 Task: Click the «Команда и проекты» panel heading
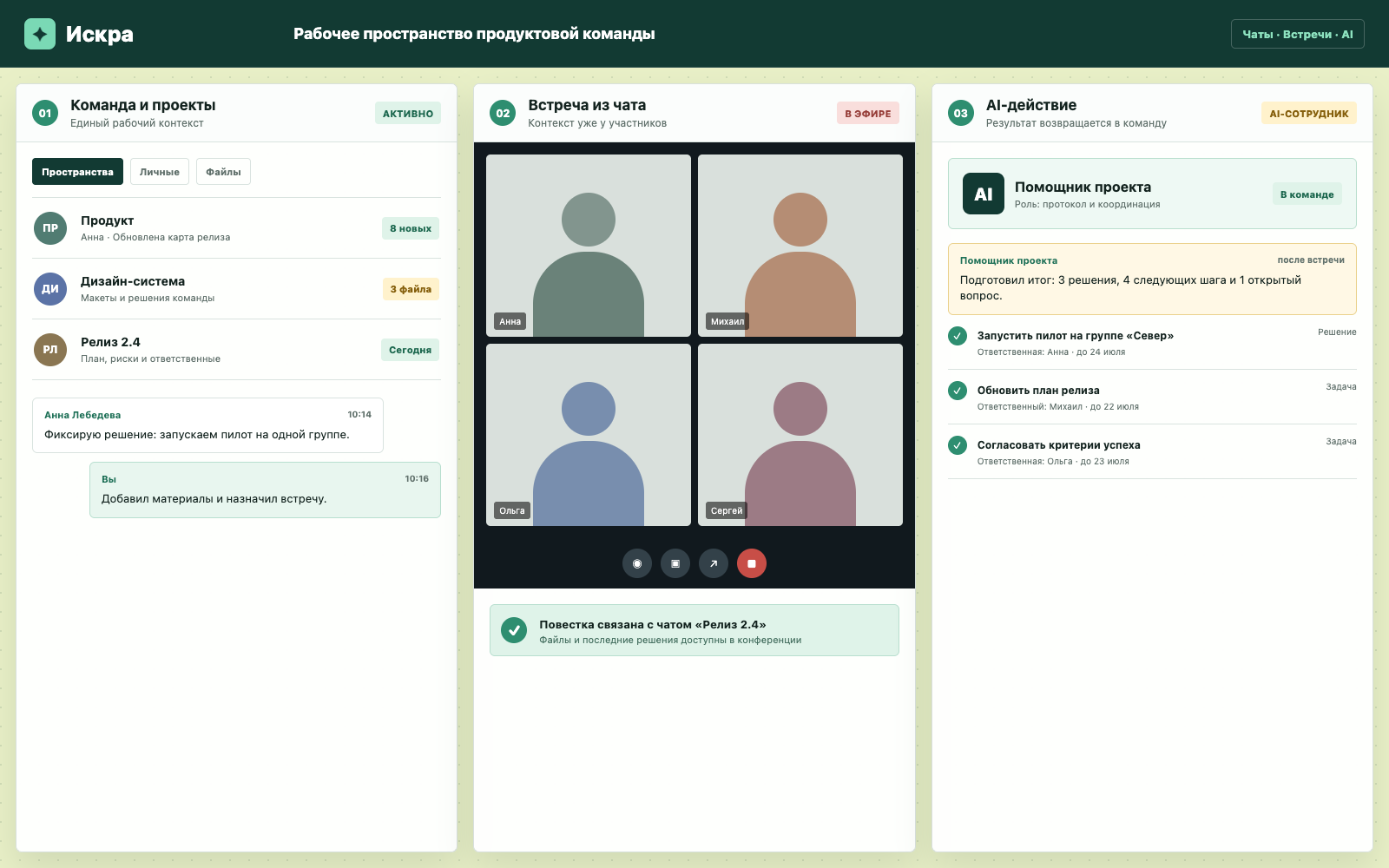click(x=143, y=105)
